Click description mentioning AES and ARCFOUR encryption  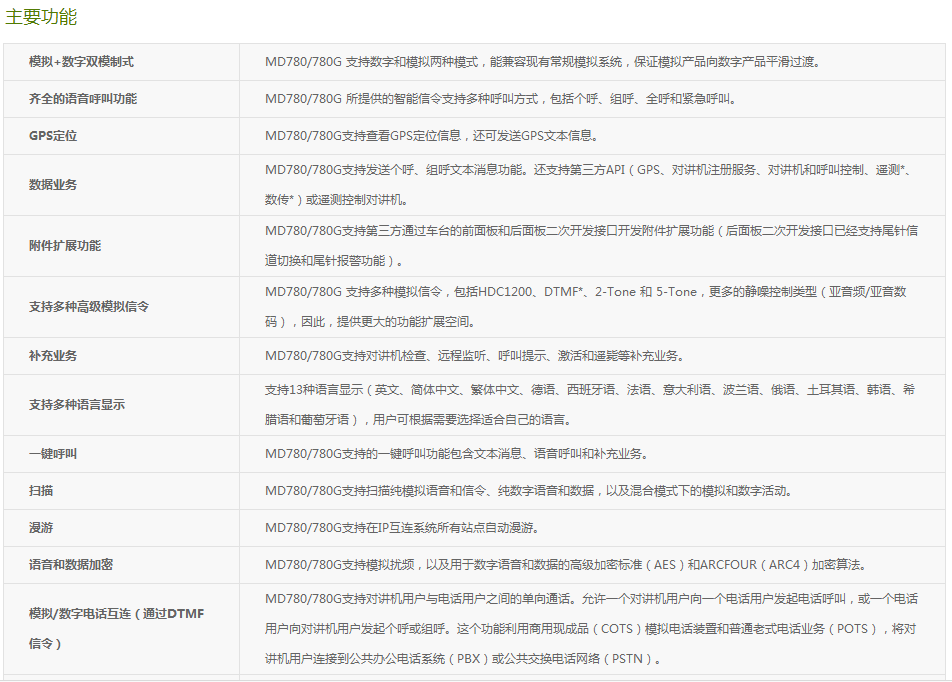[x=566, y=565]
